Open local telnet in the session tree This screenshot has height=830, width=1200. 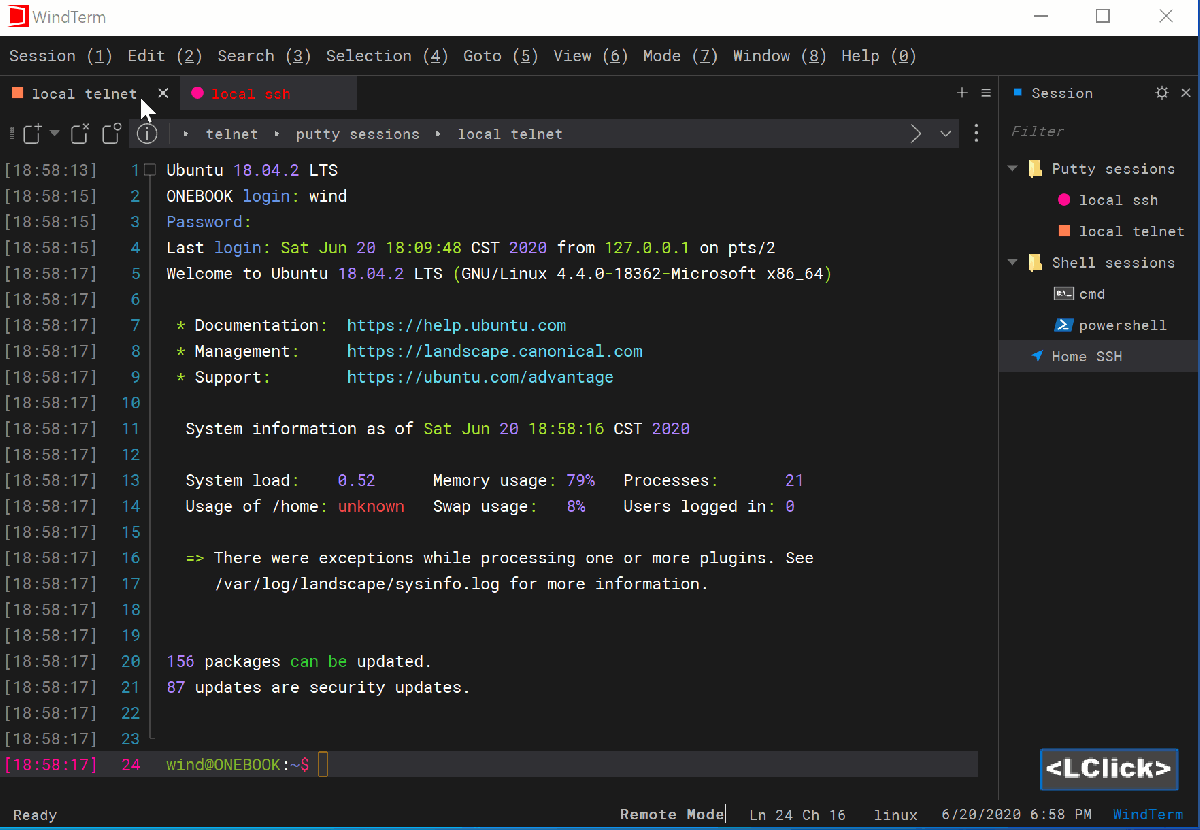[1131, 231]
